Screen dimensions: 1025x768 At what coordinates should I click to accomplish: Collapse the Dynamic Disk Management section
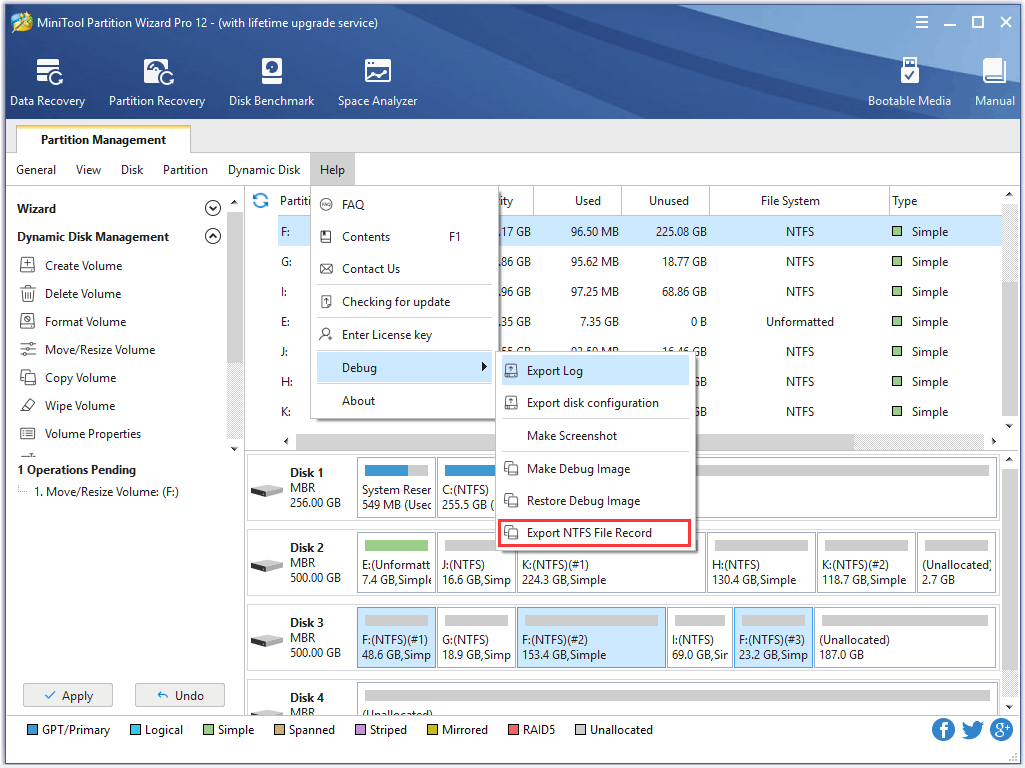click(x=212, y=237)
